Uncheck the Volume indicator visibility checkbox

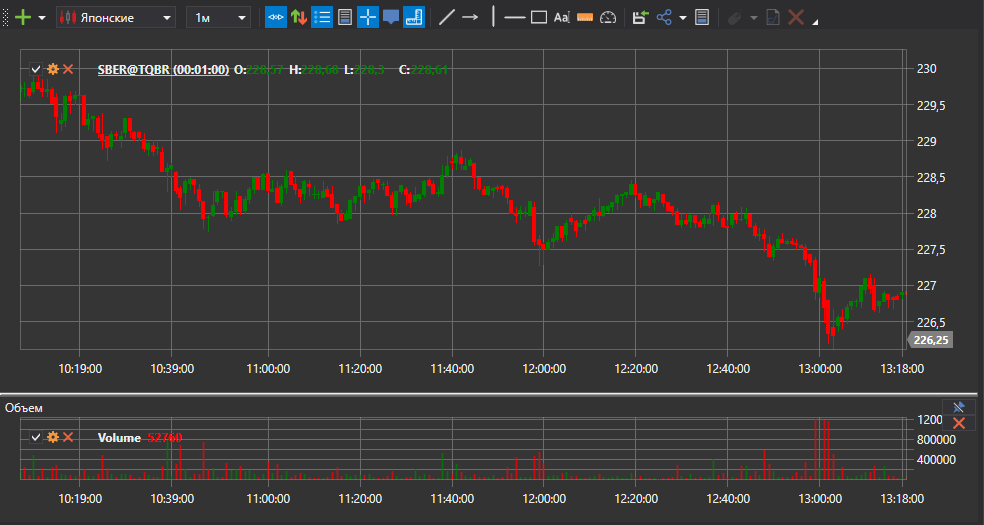coord(36,437)
